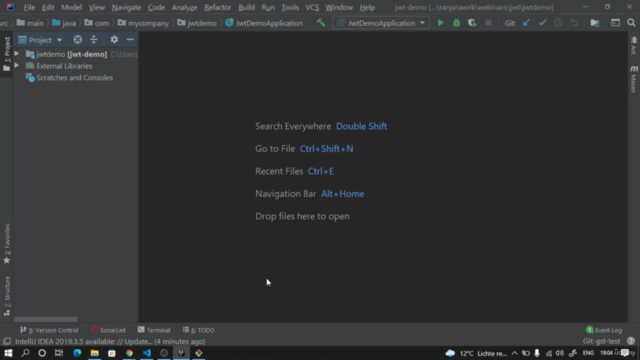Click IntelliJ IDEA update available message
Screen dimensions: 640x360
(x=110, y=341)
